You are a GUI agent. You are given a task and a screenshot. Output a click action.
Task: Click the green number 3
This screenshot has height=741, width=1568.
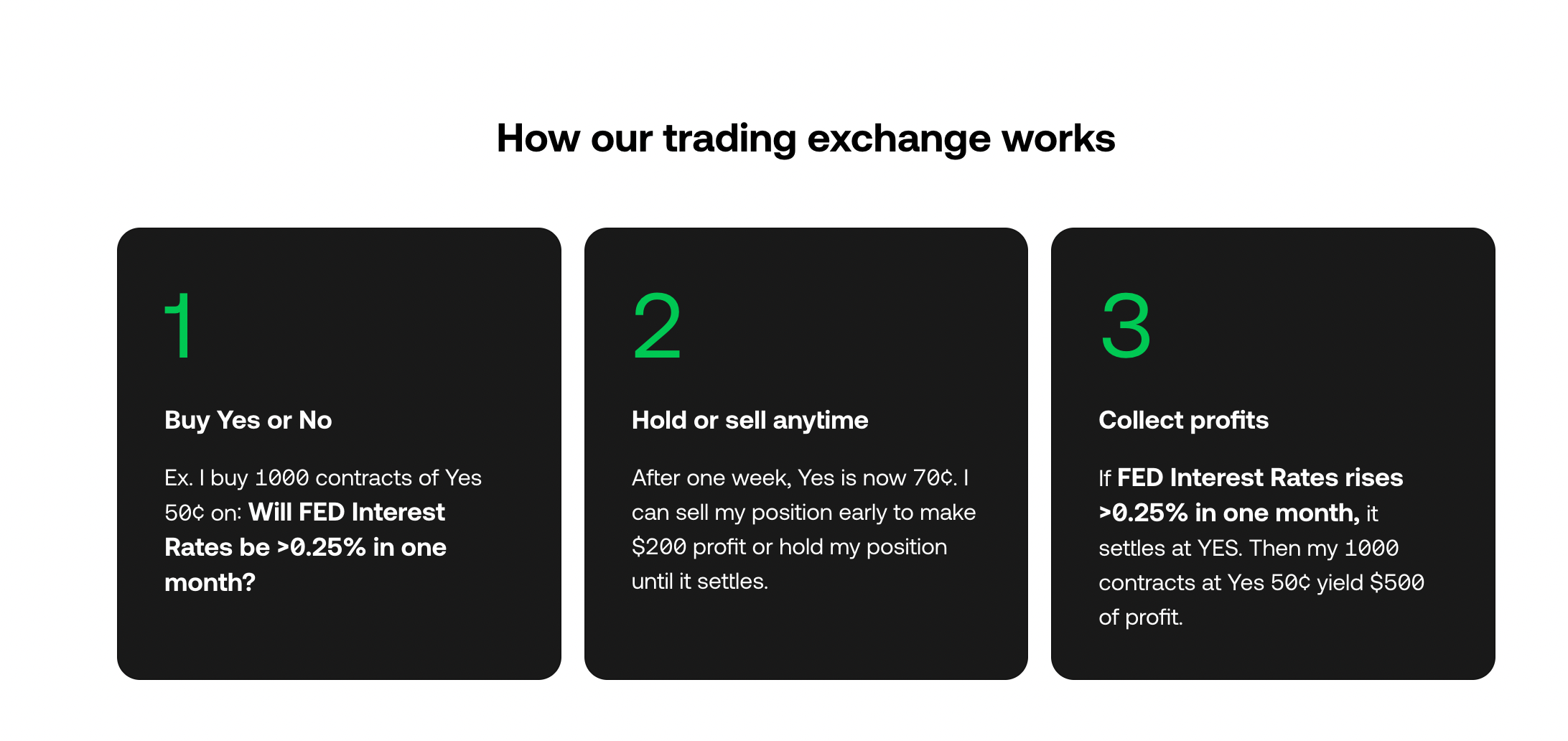[1126, 325]
